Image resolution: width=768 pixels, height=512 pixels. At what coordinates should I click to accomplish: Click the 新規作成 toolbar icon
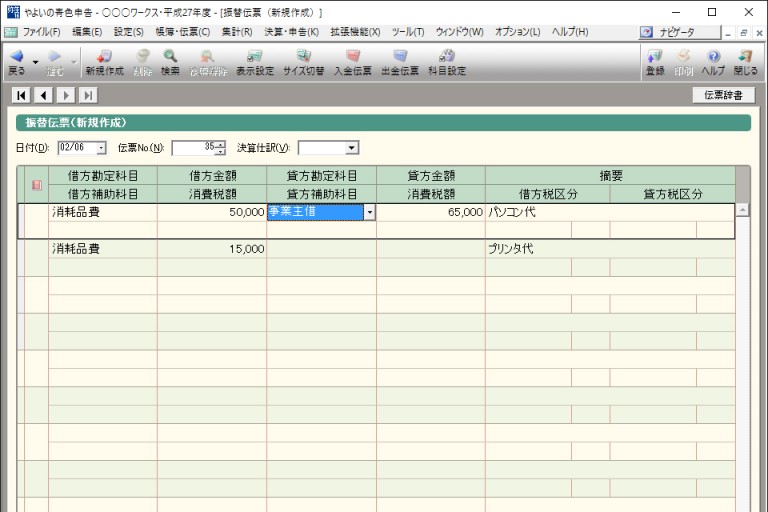(x=104, y=62)
